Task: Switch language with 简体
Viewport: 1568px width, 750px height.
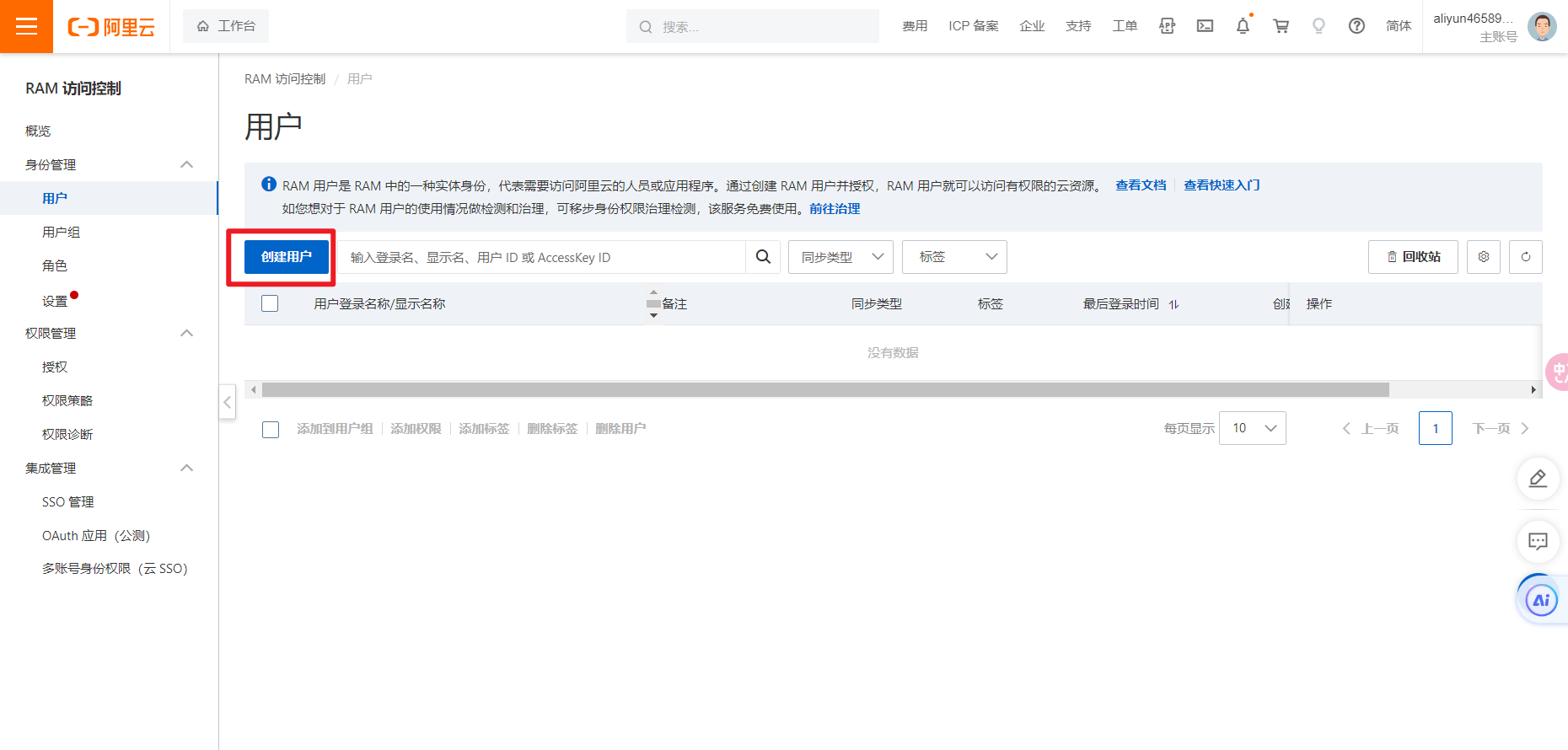Action: pyautogui.click(x=1399, y=26)
